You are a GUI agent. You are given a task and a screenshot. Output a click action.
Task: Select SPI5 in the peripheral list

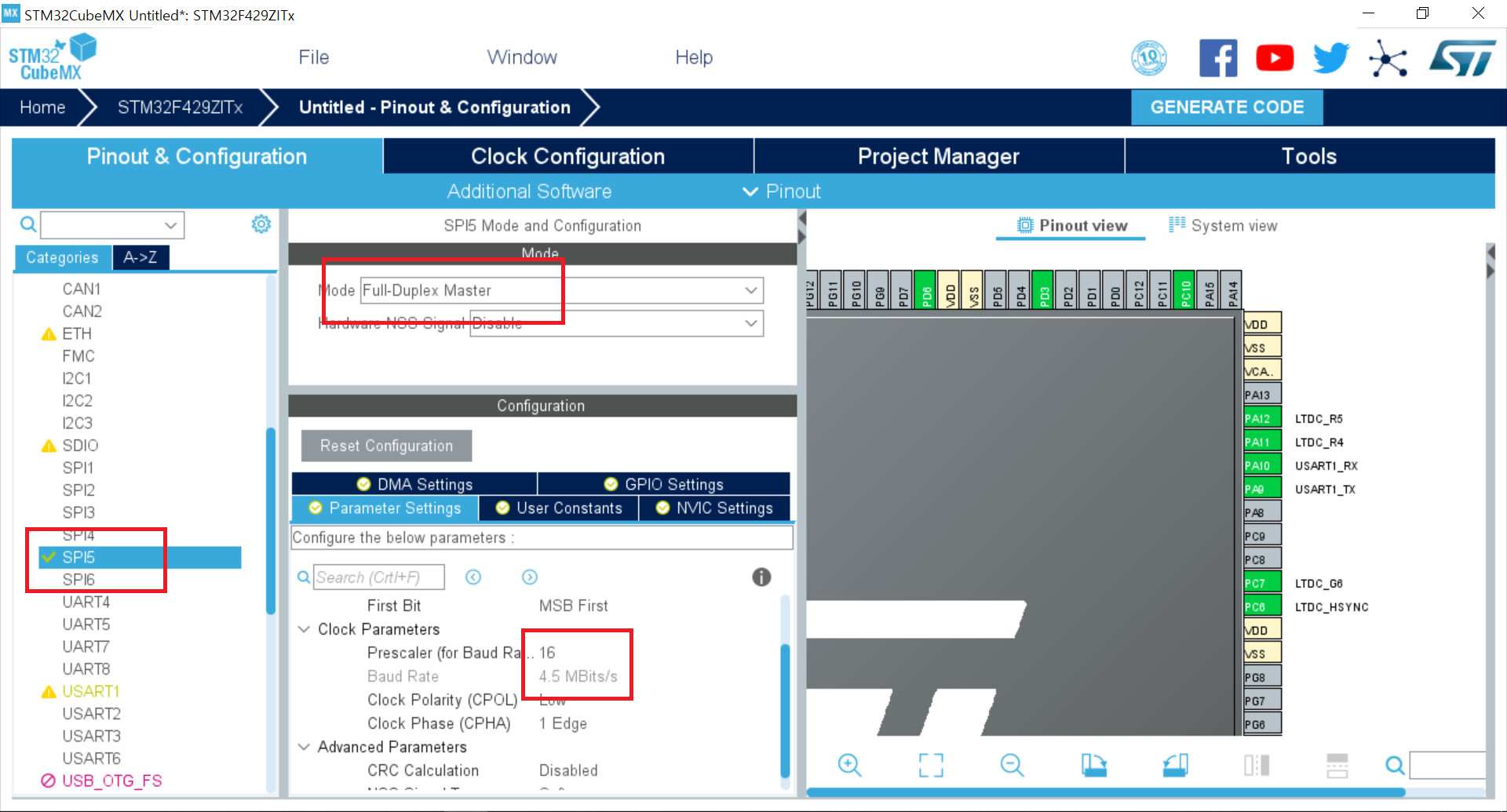click(x=140, y=557)
